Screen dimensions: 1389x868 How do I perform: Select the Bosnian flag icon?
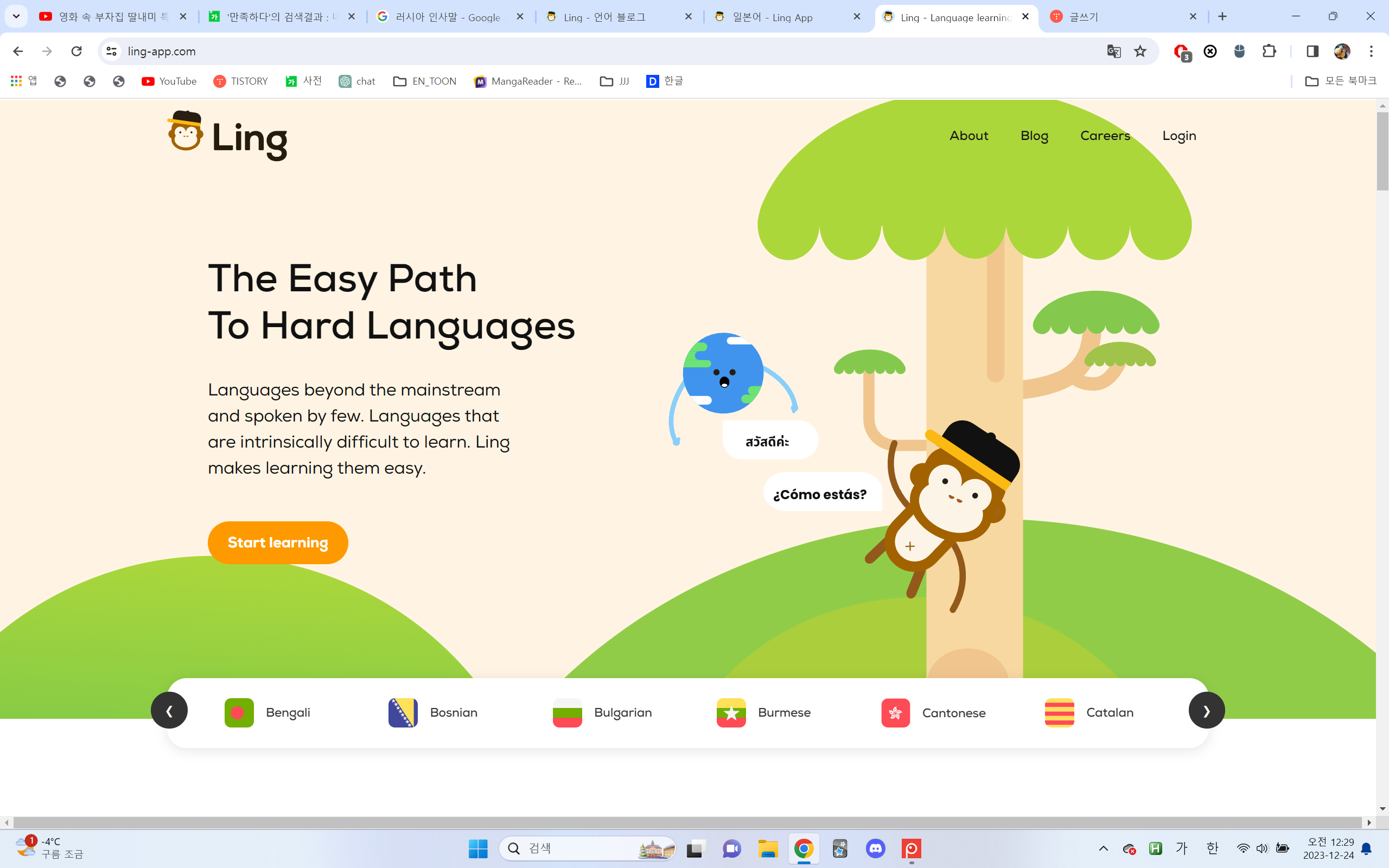tap(403, 712)
